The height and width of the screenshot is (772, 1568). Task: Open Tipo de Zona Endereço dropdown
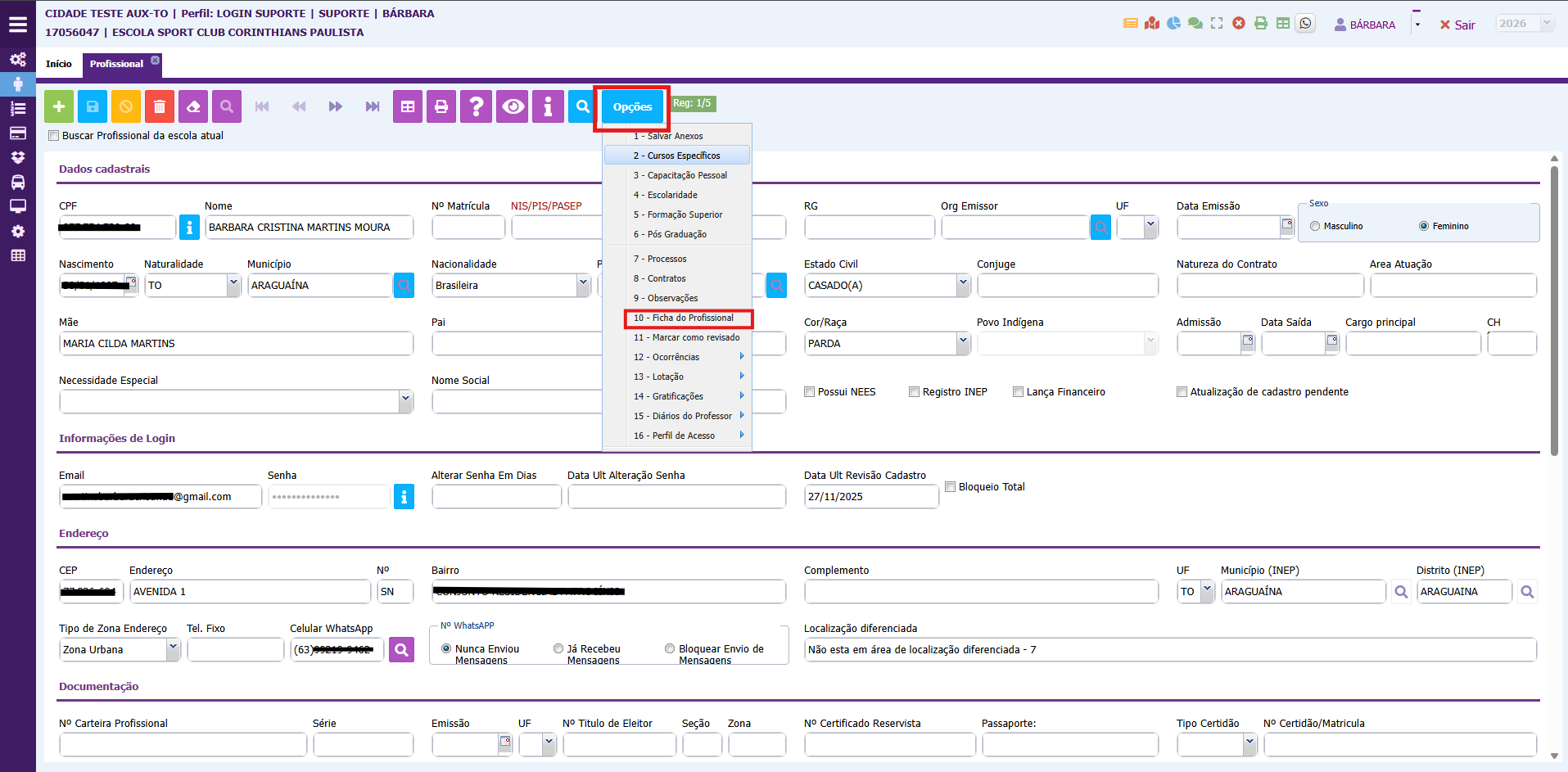click(x=172, y=649)
